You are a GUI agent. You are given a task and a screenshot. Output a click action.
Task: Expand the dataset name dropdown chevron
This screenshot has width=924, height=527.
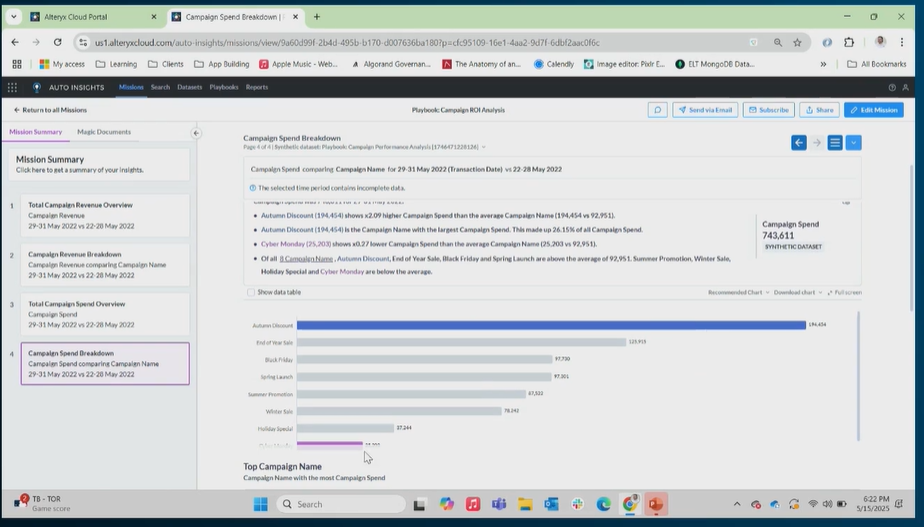tap(484, 147)
